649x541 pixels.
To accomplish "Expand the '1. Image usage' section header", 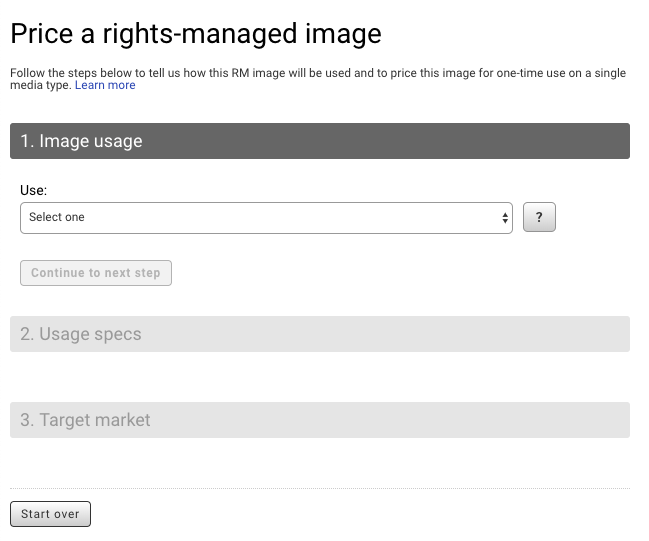I will [x=320, y=141].
